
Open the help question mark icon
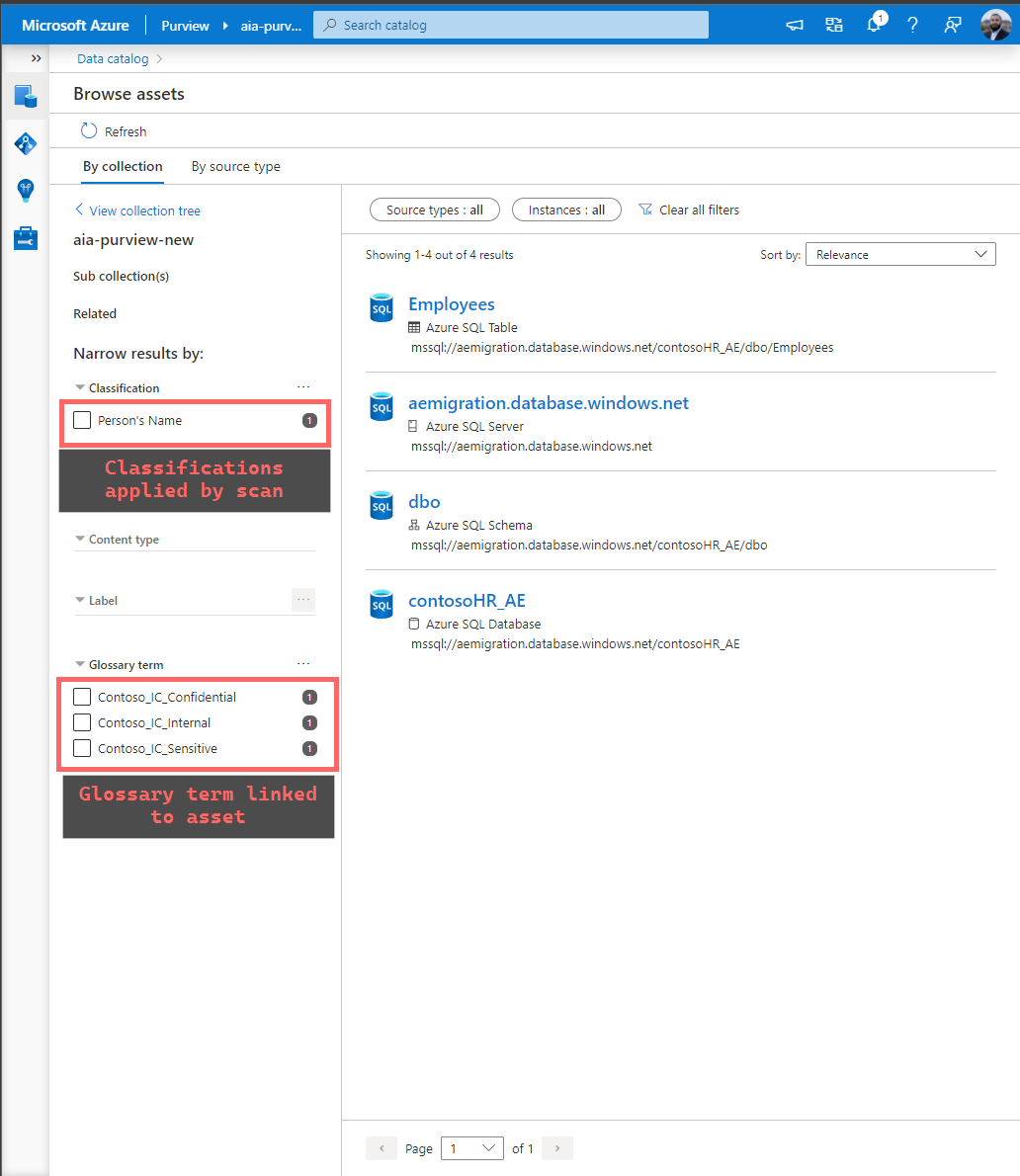click(912, 25)
